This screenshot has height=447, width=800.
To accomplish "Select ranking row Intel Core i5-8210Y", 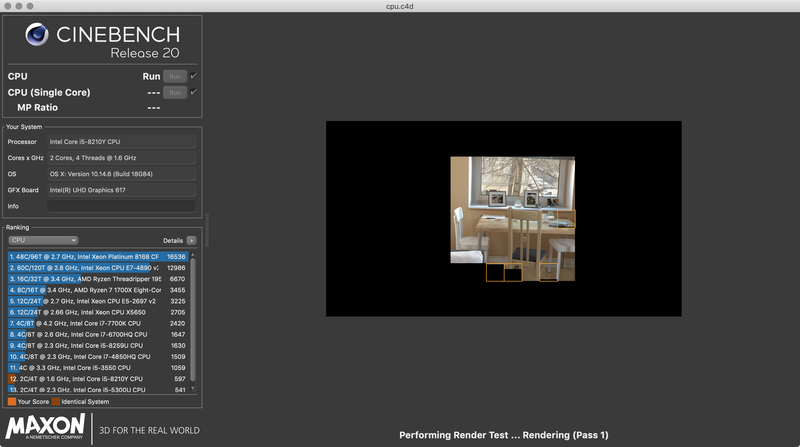I will 98,379.
